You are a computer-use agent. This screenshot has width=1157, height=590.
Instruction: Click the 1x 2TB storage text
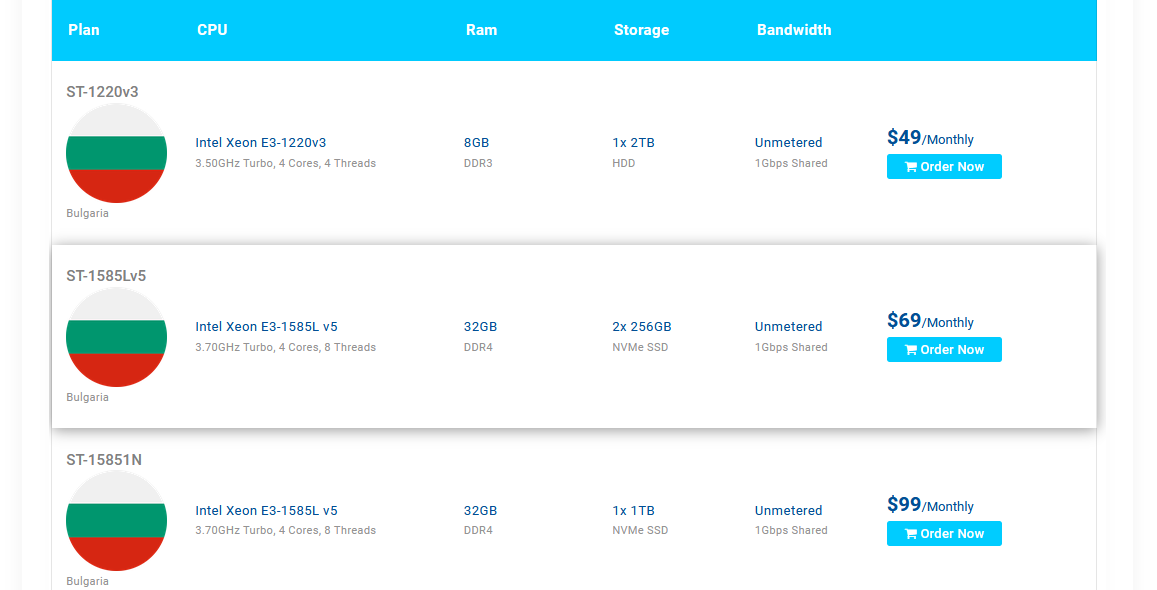[x=633, y=143]
